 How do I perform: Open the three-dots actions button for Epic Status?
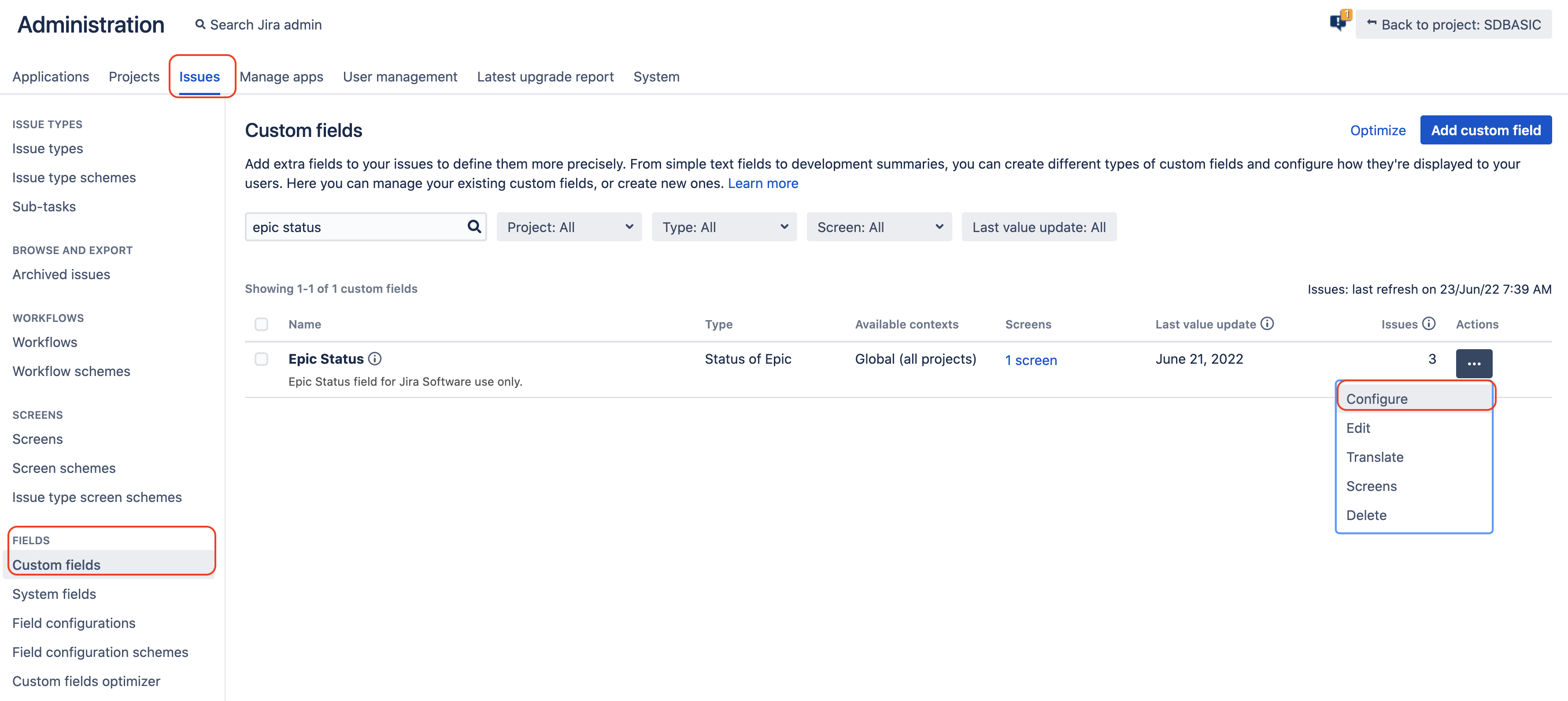click(1474, 363)
